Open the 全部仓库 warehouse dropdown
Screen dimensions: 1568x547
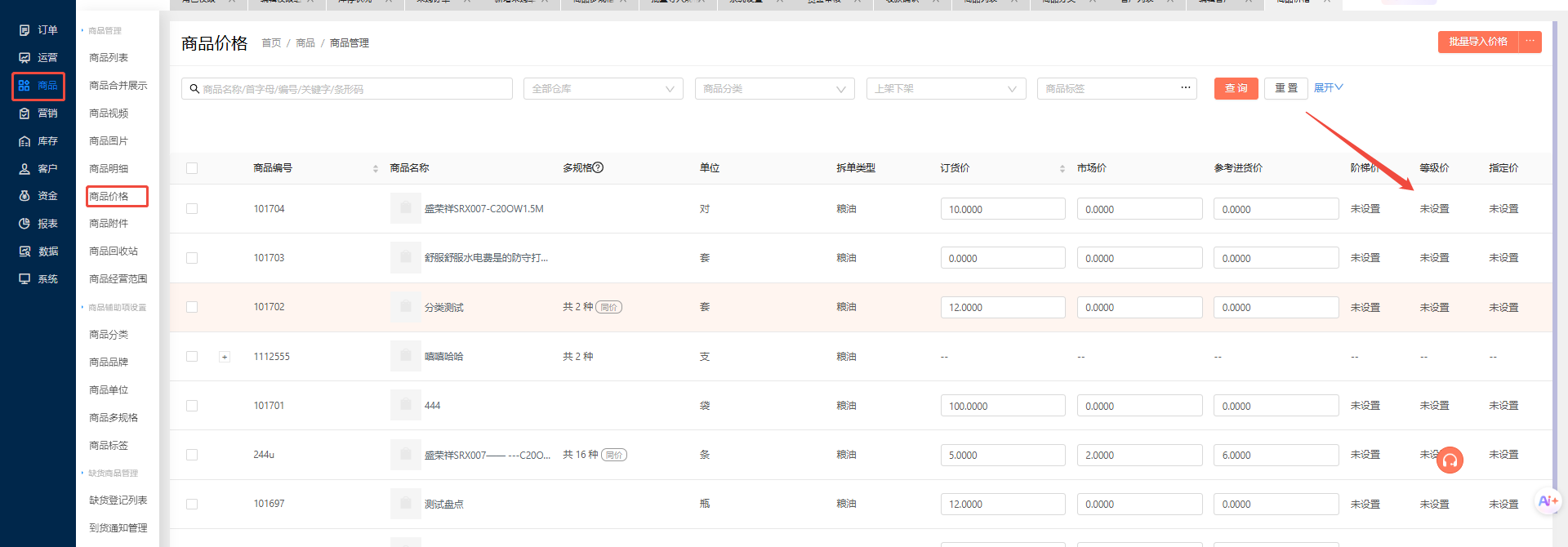pos(604,88)
